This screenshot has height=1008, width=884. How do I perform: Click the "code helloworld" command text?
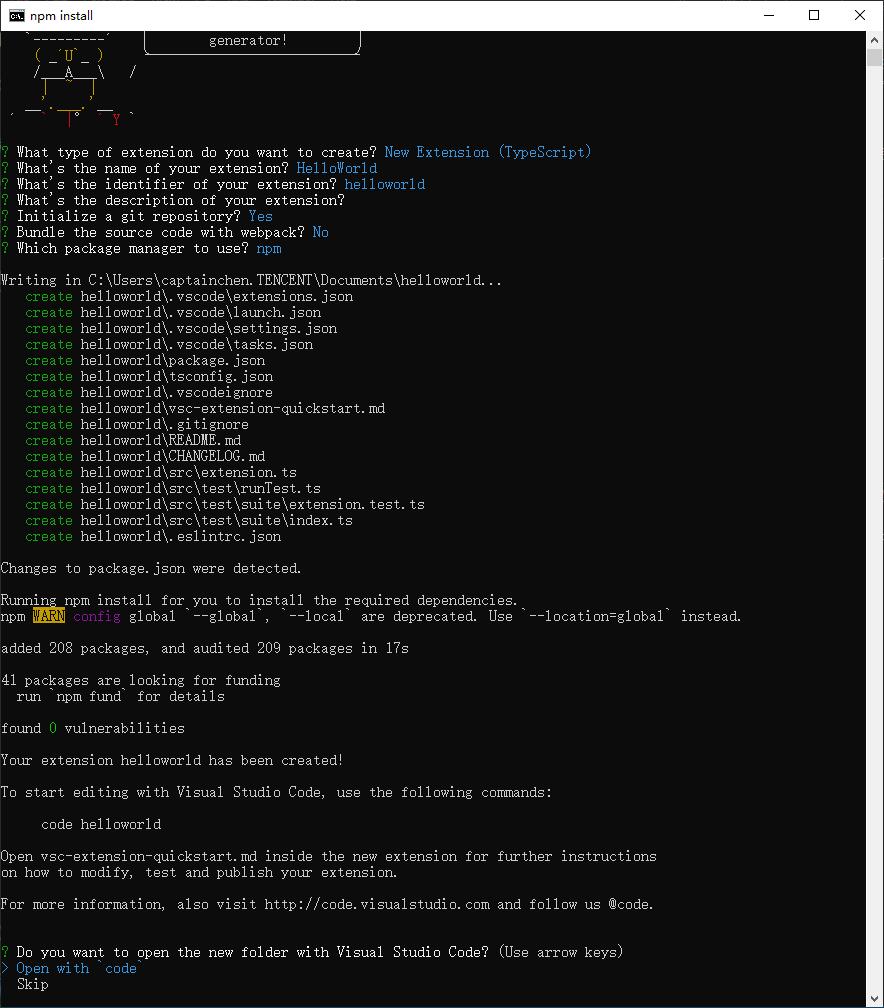101,824
